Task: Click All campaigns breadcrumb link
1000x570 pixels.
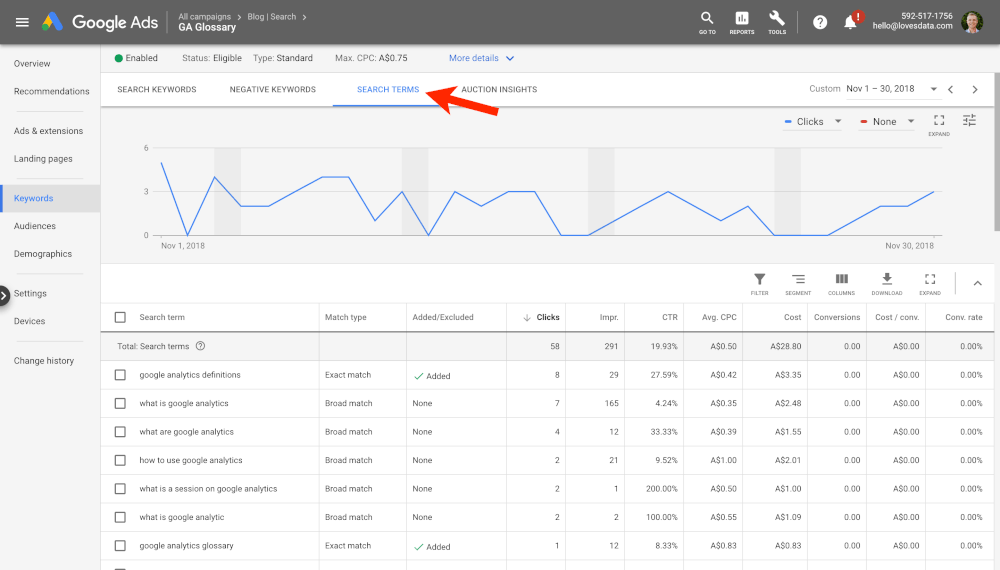Action: [204, 17]
